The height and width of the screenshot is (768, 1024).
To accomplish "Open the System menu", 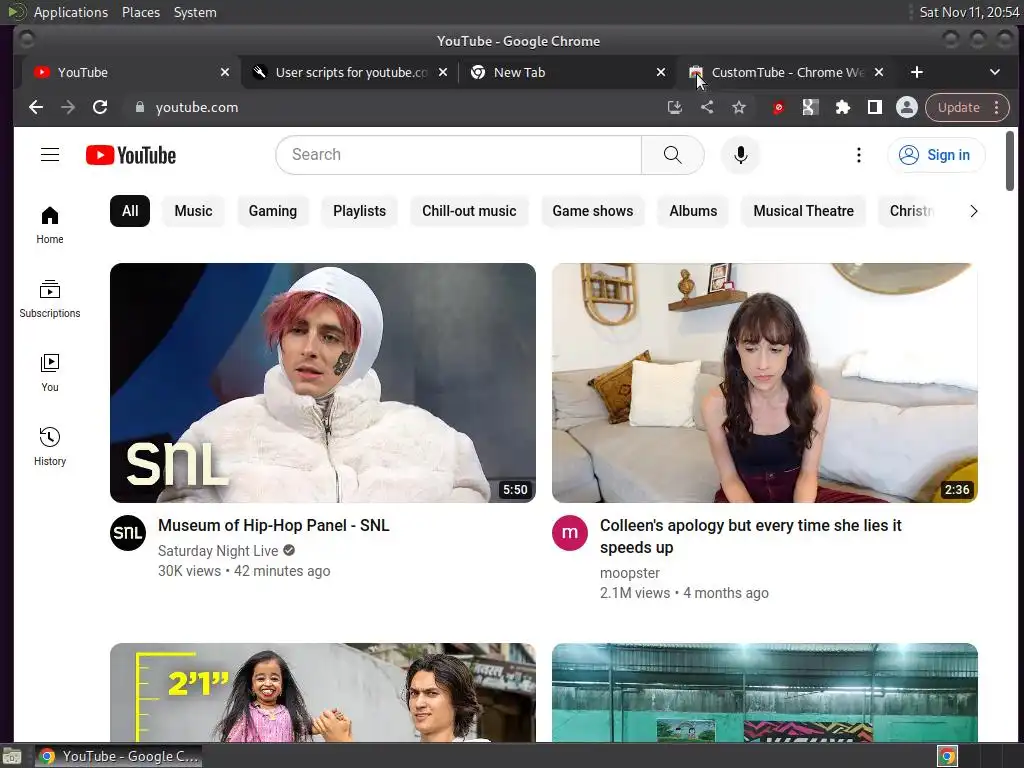I will coord(195,12).
